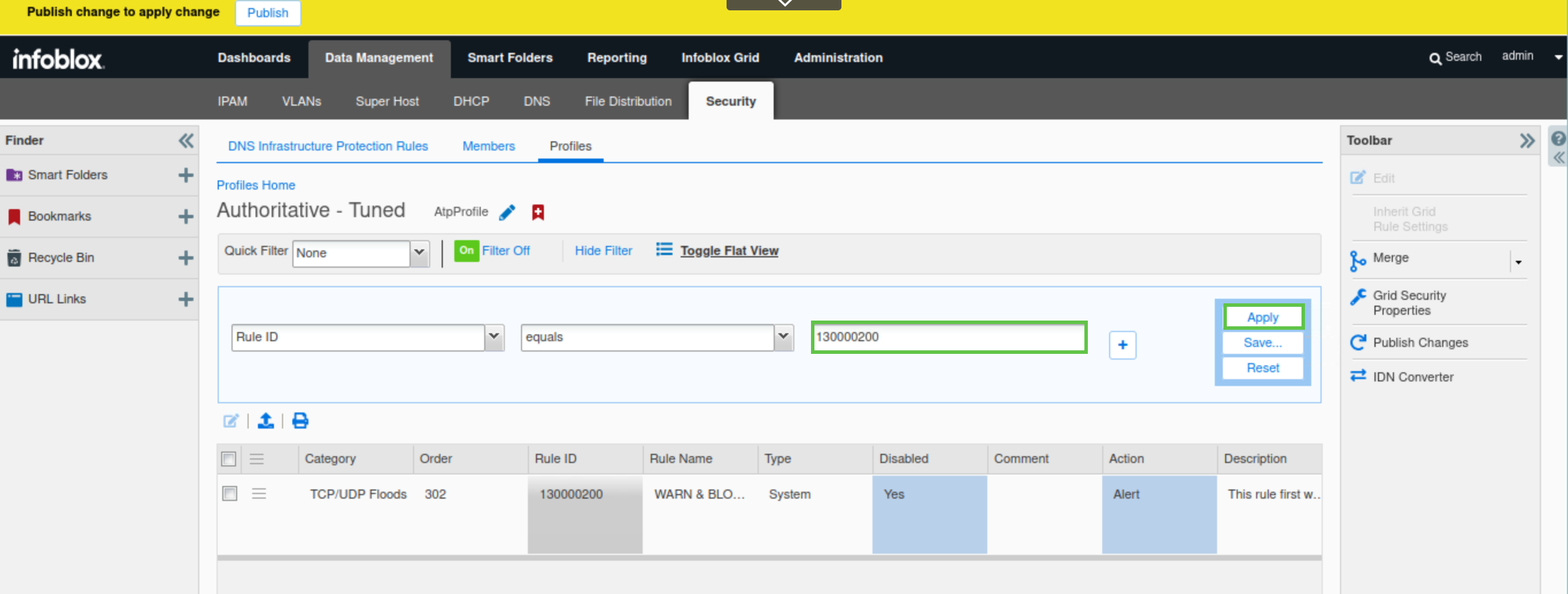Add filter rule with plus icon
The image size is (1568, 594).
click(x=1122, y=345)
